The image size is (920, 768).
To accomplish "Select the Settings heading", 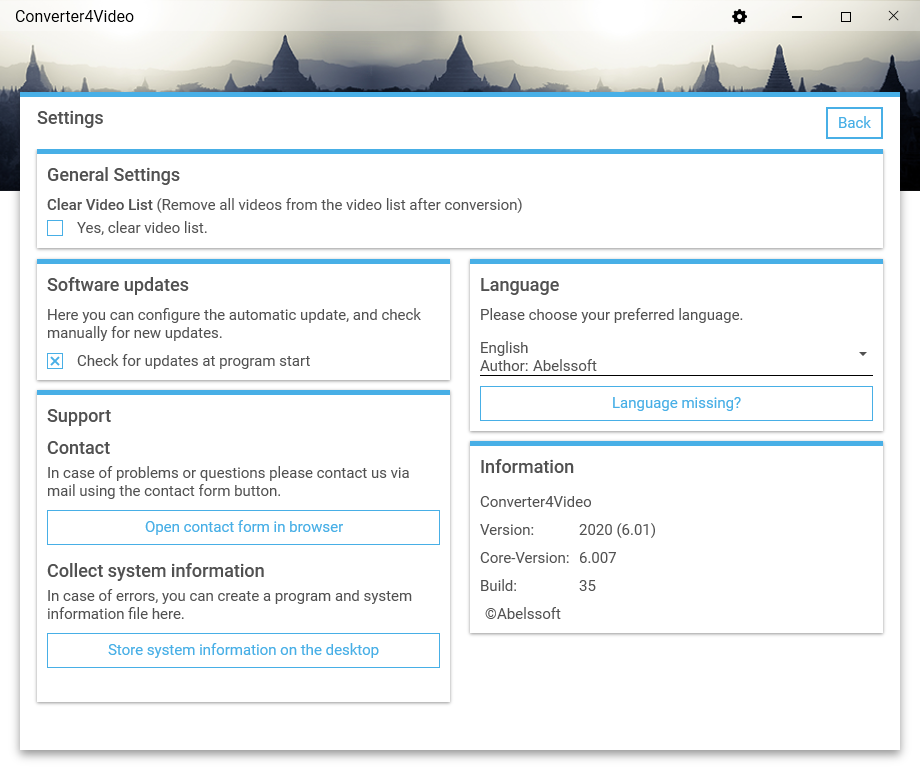I will 70,118.
